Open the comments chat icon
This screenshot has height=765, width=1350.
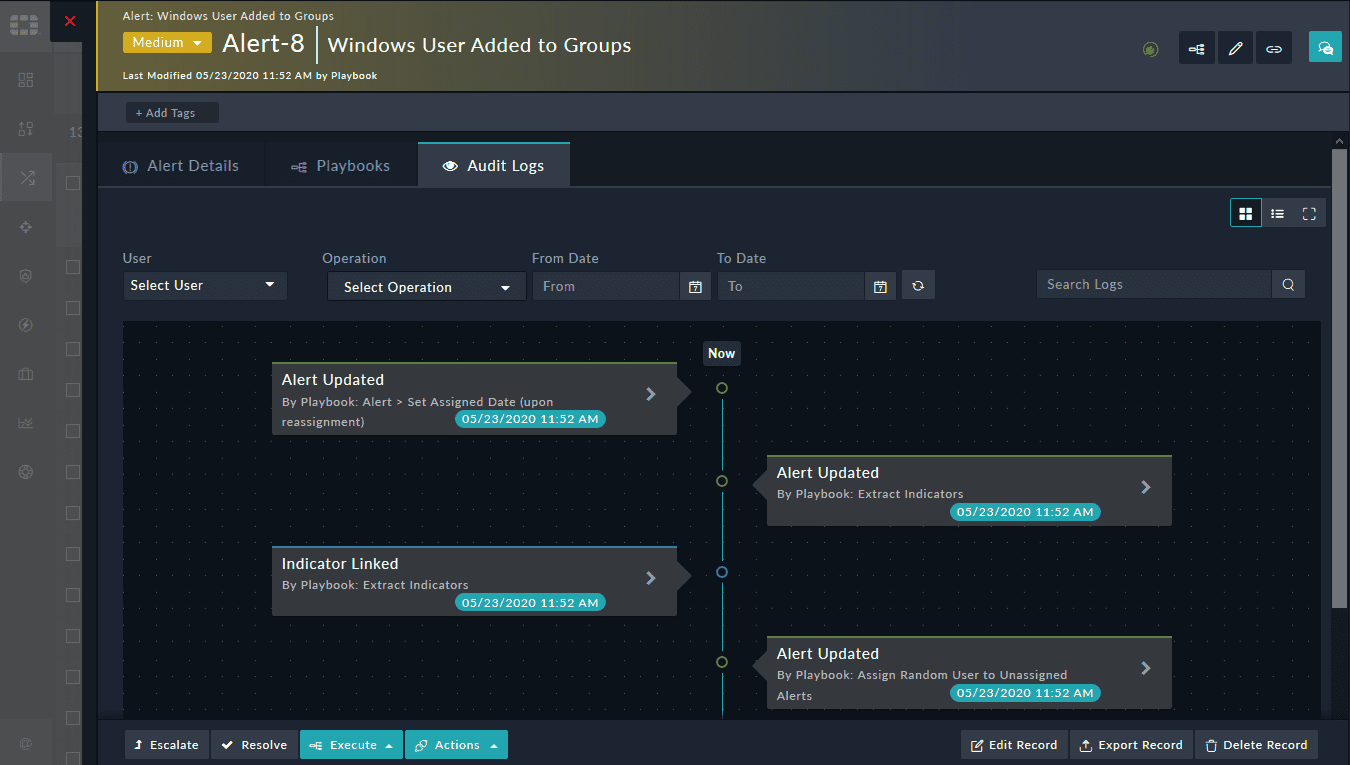point(1325,48)
